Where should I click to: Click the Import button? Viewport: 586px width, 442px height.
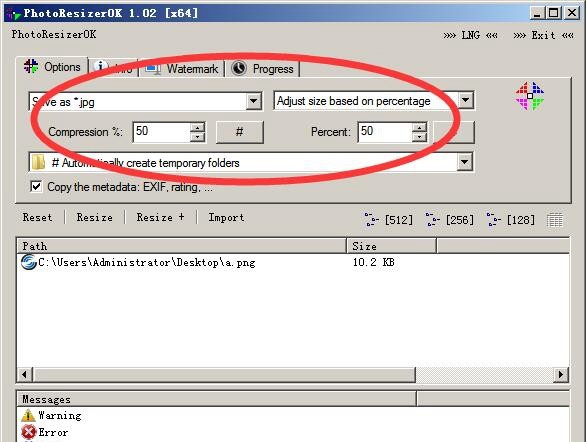(x=226, y=217)
